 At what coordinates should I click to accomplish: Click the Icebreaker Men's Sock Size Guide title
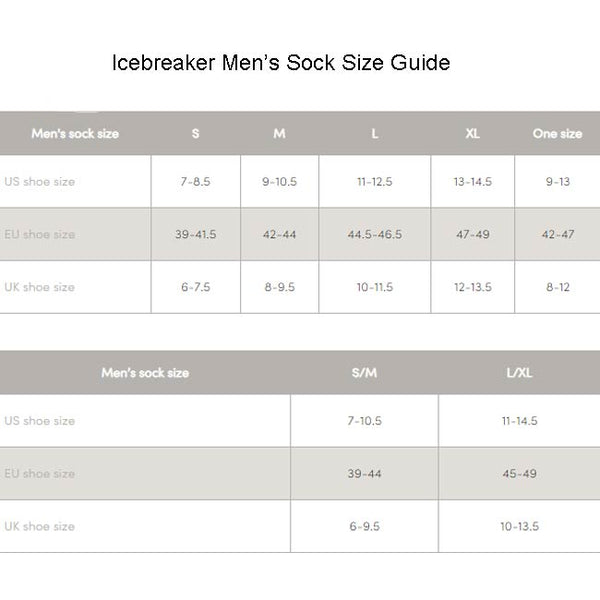[280, 64]
